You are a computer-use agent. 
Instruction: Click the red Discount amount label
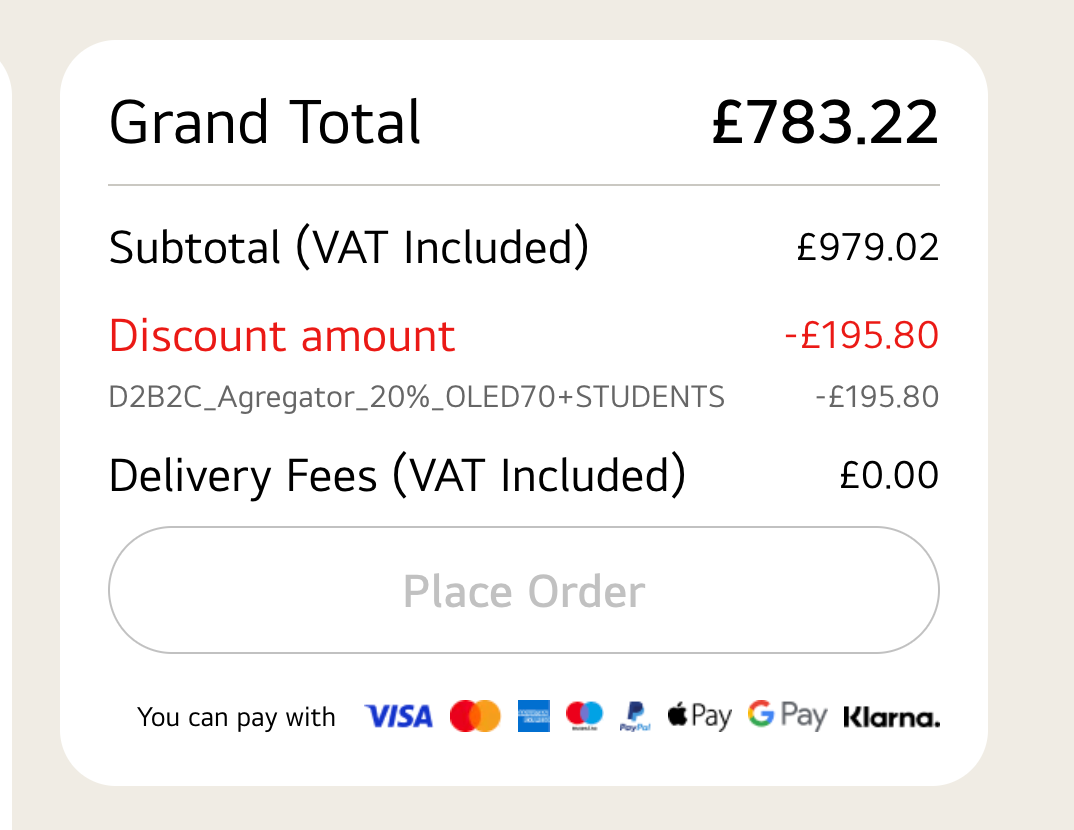coord(281,336)
